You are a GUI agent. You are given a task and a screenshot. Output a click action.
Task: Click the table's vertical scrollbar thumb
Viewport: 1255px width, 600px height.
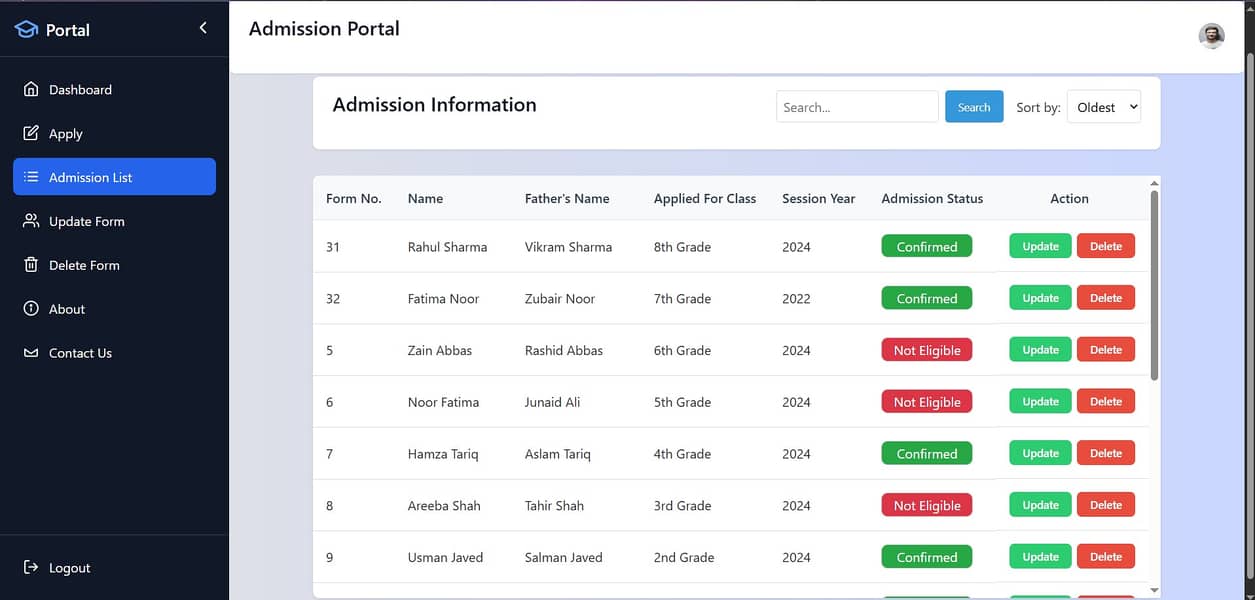[1154, 285]
